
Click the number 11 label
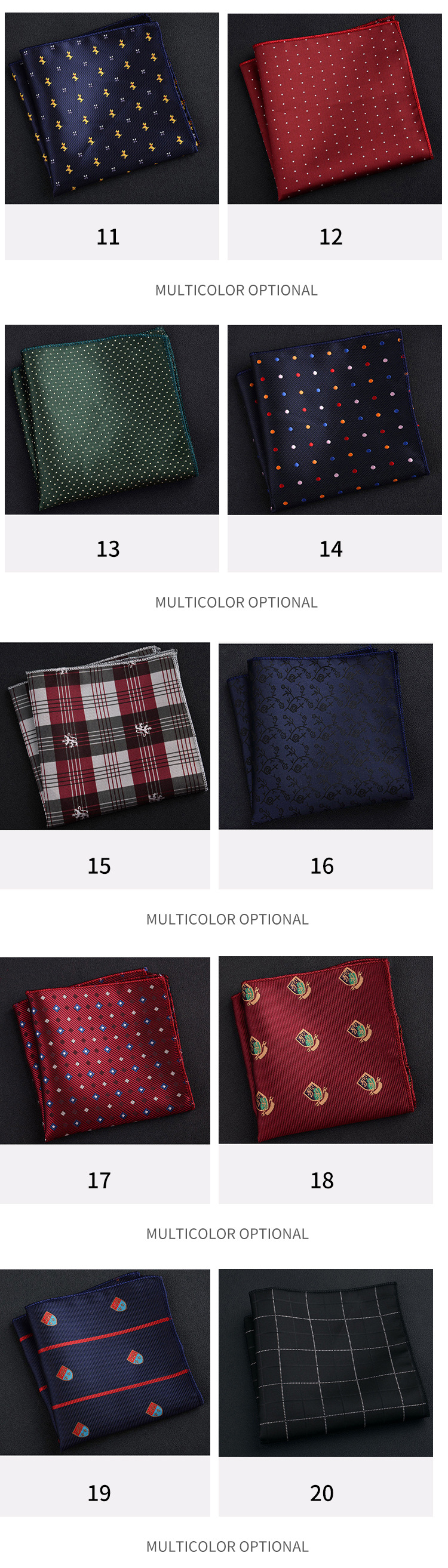pos(108,237)
